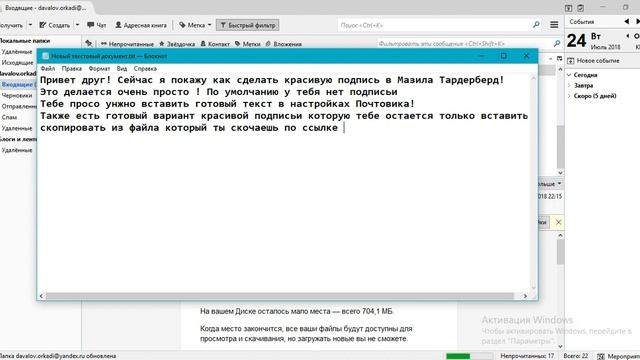Viewport: 640px width, 360px height.
Task: Open the Файл menu in Notepad
Action: 48,69
